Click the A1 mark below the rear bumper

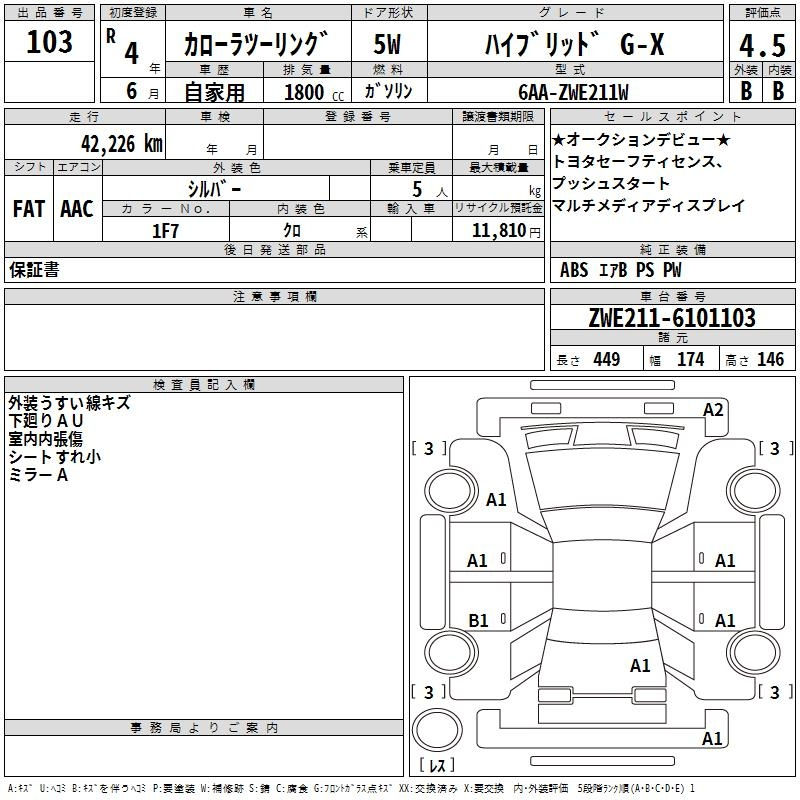(x=712, y=739)
